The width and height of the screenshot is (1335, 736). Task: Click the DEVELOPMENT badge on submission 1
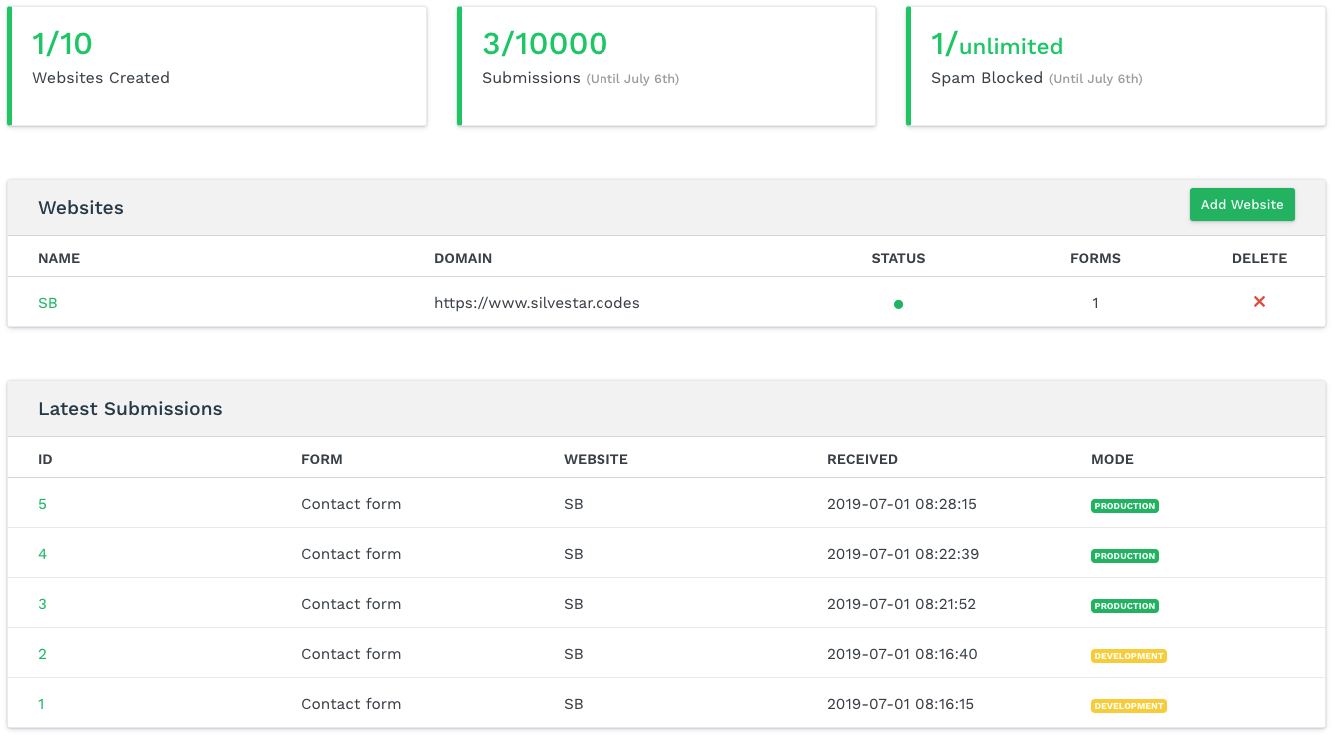[x=1129, y=706]
